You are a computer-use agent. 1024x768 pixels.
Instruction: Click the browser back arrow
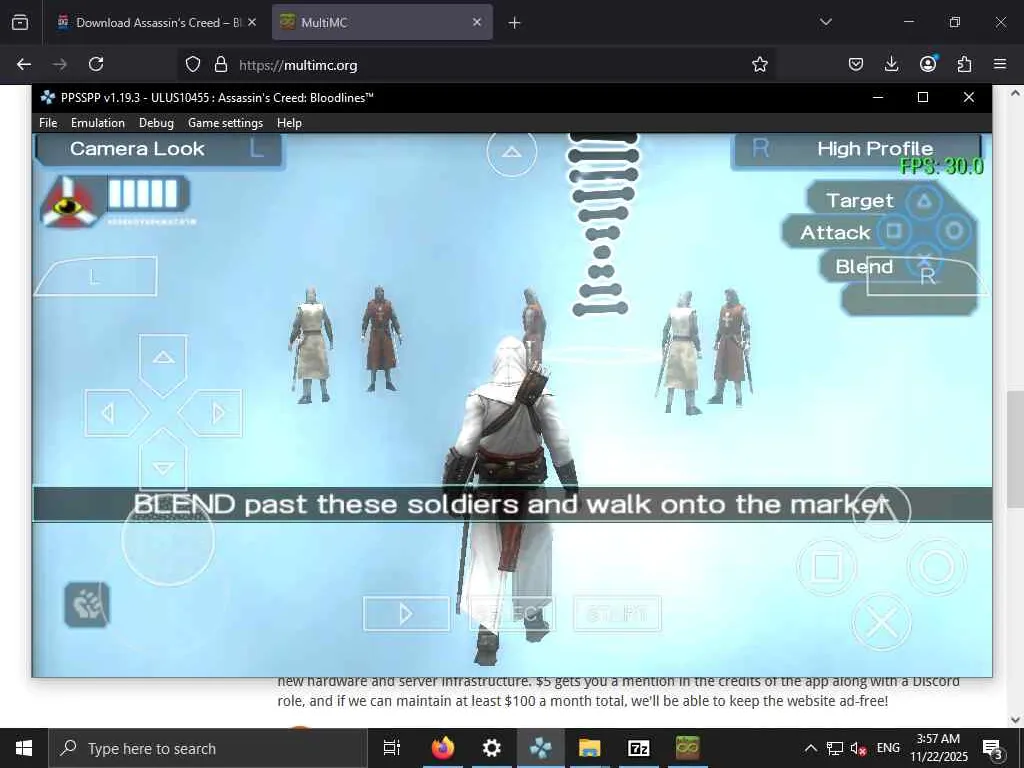(x=24, y=64)
